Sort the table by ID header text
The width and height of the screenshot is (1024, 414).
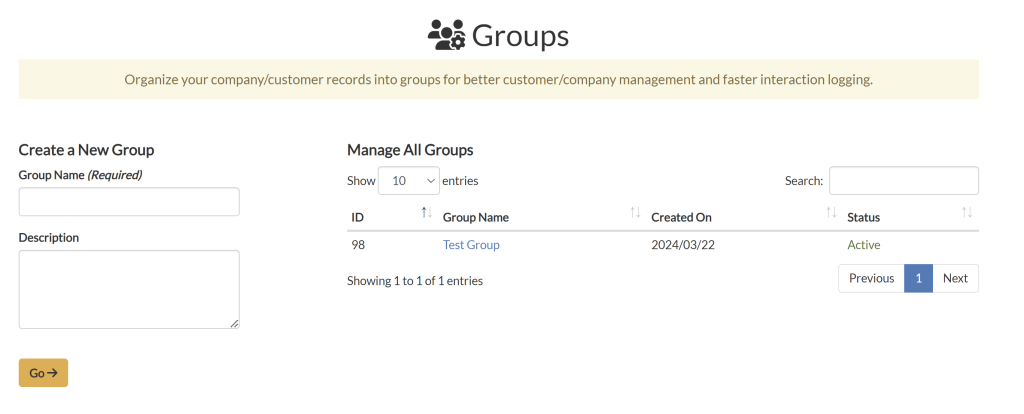pyautogui.click(x=358, y=217)
